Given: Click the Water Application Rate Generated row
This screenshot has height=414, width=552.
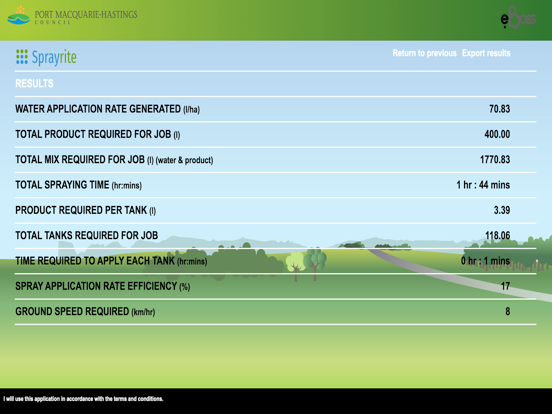Looking at the screenshot, I should click(x=275, y=109).
